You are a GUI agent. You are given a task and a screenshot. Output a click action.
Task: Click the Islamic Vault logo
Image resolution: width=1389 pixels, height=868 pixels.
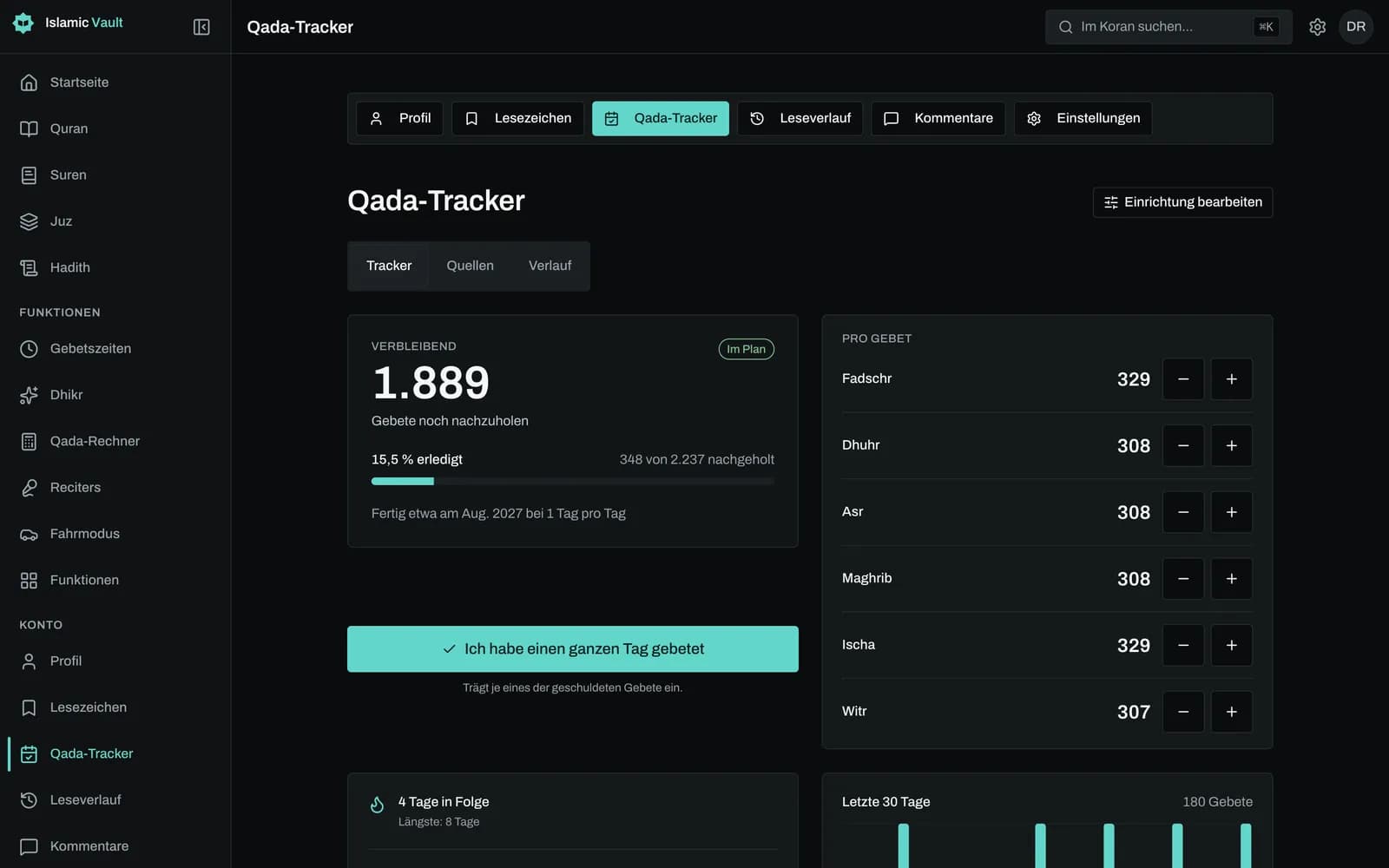(68, 23)
